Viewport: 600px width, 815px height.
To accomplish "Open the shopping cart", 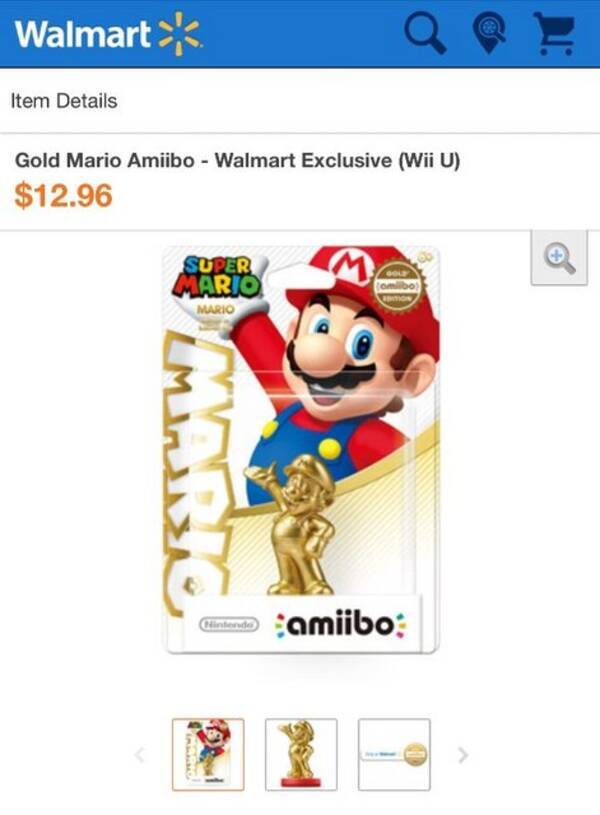I will [555, 33].
